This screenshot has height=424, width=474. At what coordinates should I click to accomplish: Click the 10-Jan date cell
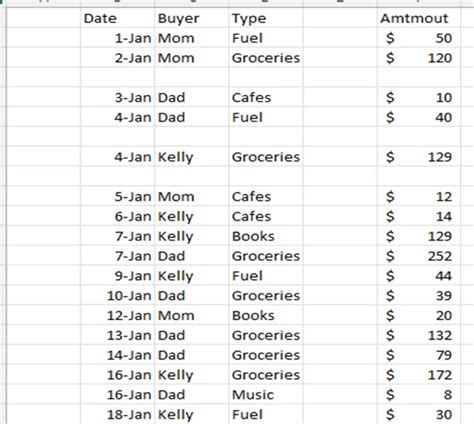[x=117, y=295]
